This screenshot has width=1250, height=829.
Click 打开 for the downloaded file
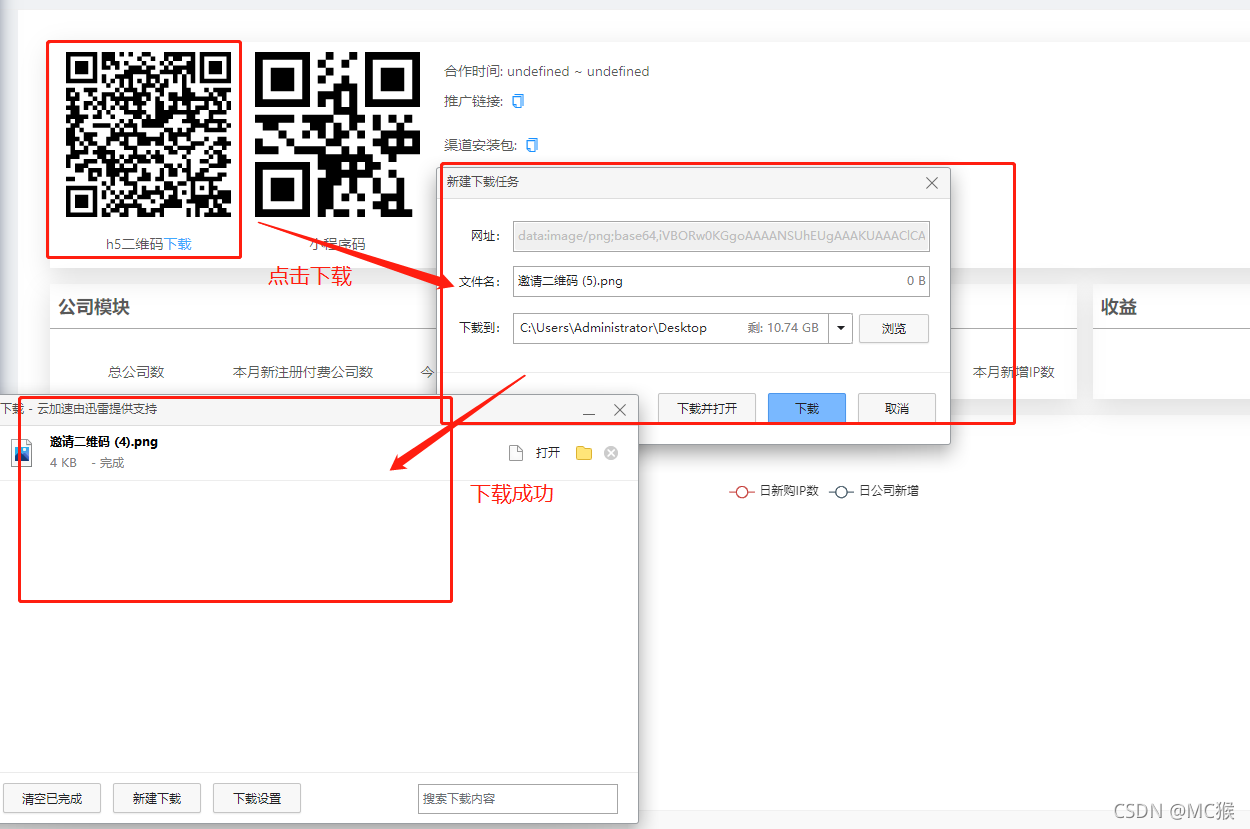[548, 453]
